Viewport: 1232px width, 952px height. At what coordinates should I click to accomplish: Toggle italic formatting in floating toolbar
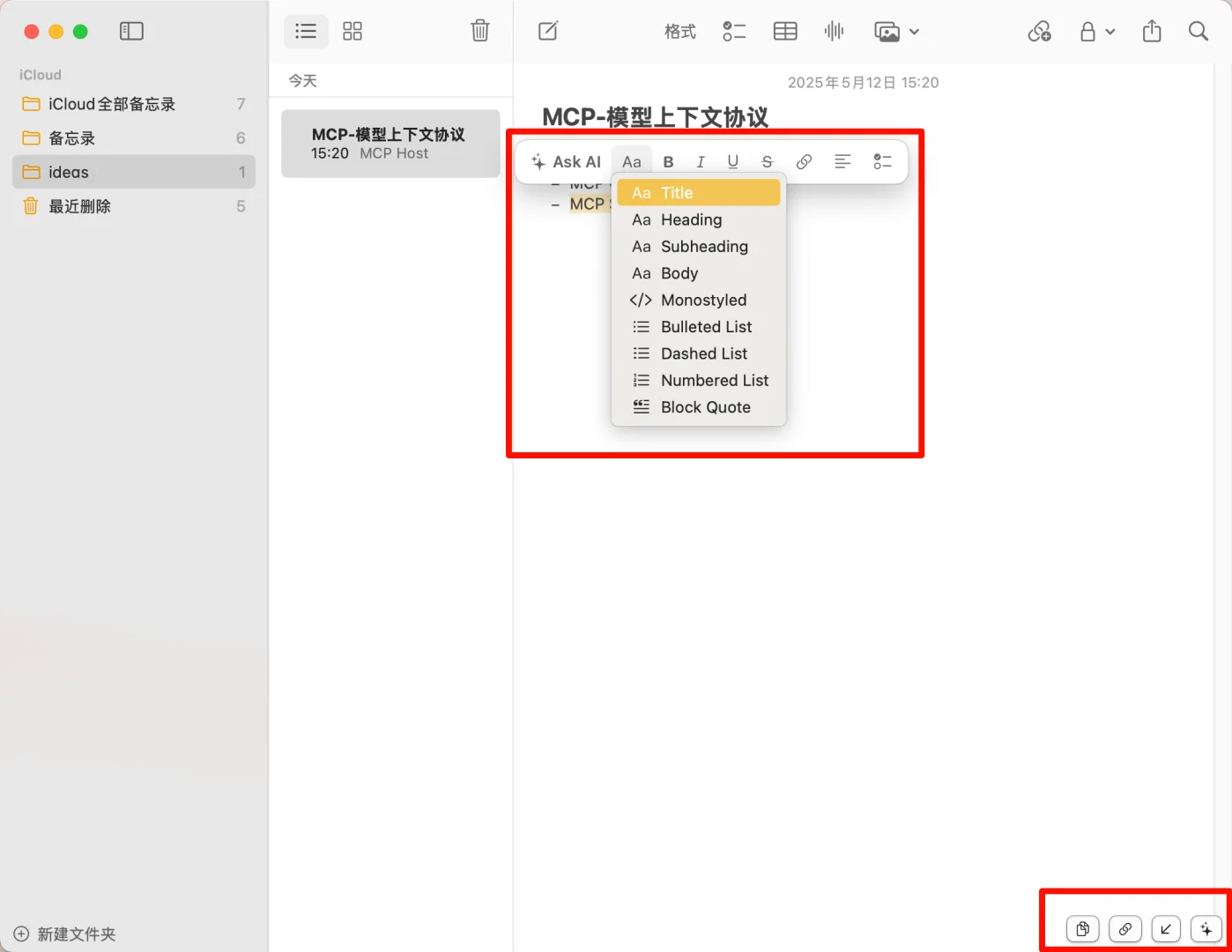click(701, 162)
